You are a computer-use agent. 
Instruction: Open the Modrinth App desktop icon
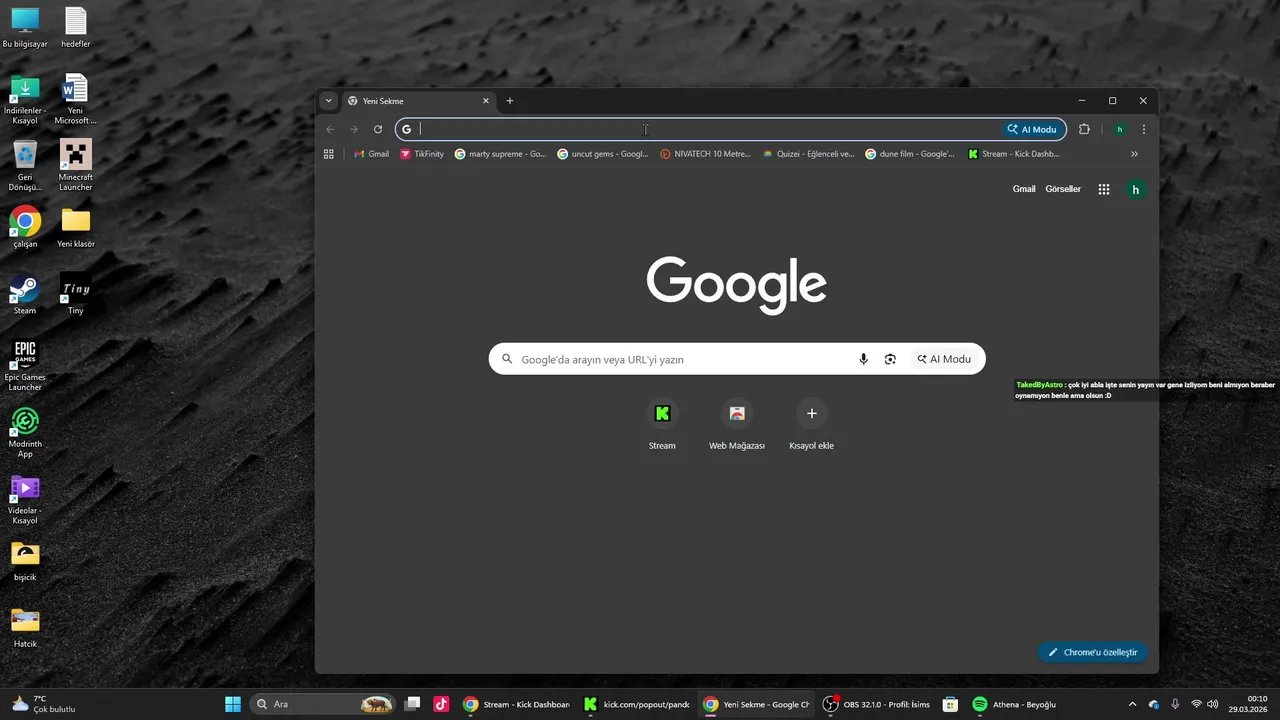coord(25,433)
